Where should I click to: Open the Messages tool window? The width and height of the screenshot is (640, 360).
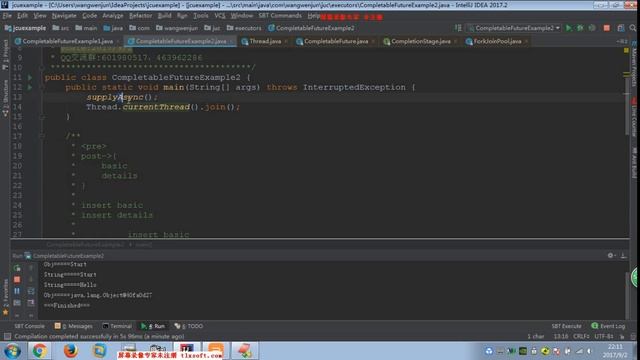pos(74,326)
